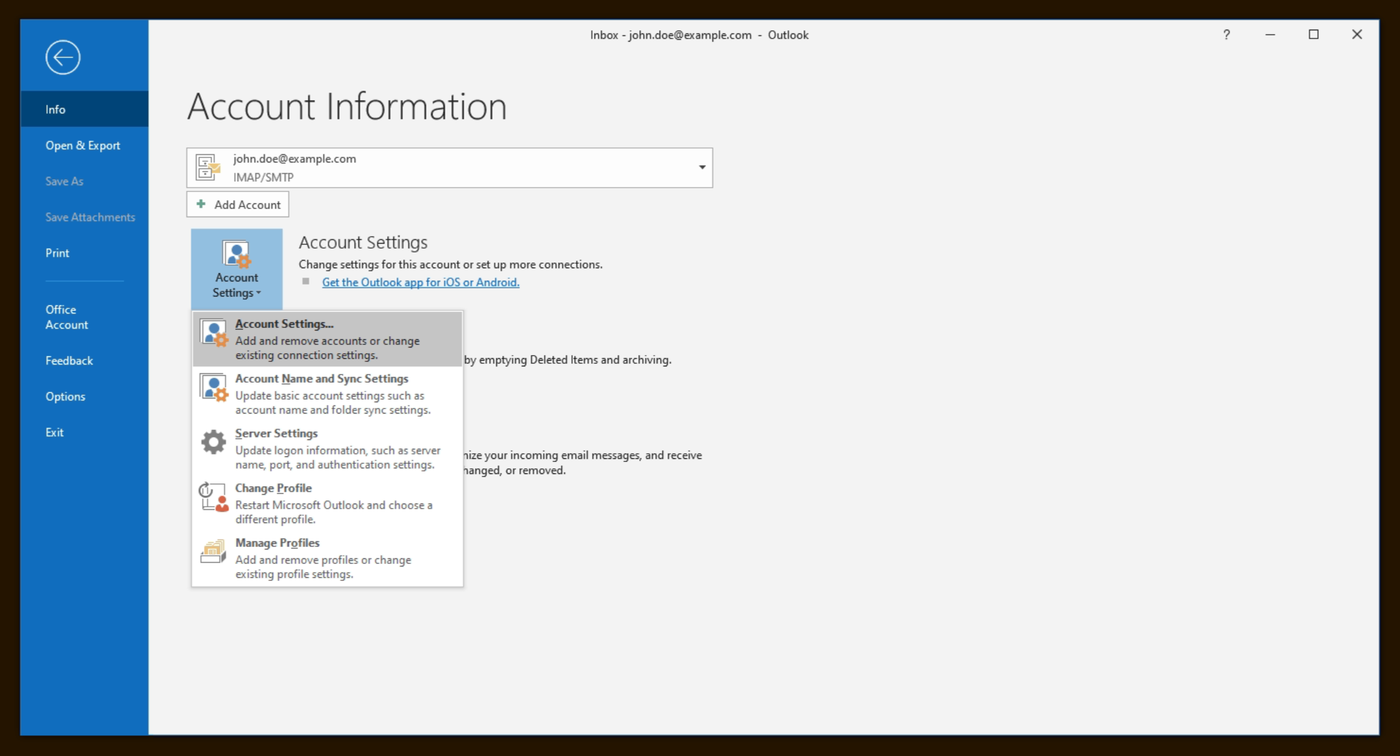Open the Outlook app for iOS or Android link
1400x756 pixels.
421,282
